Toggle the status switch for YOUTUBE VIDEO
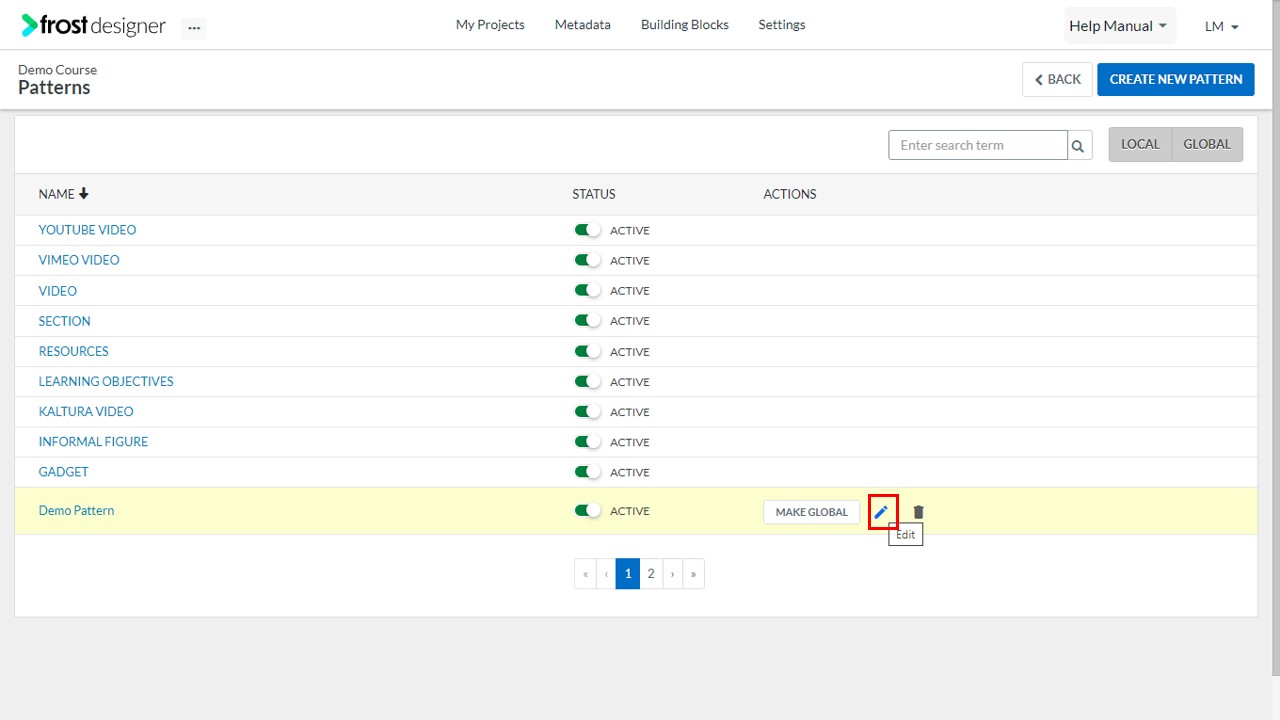Image resolution: width=1280 pixels, height=720 pixels. (587, 229)
